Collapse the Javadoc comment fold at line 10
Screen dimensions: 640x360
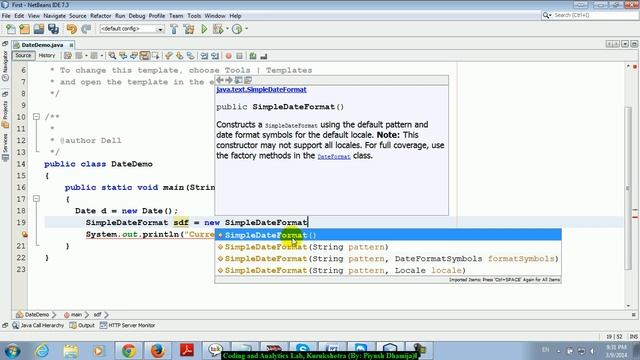point(36,117)
